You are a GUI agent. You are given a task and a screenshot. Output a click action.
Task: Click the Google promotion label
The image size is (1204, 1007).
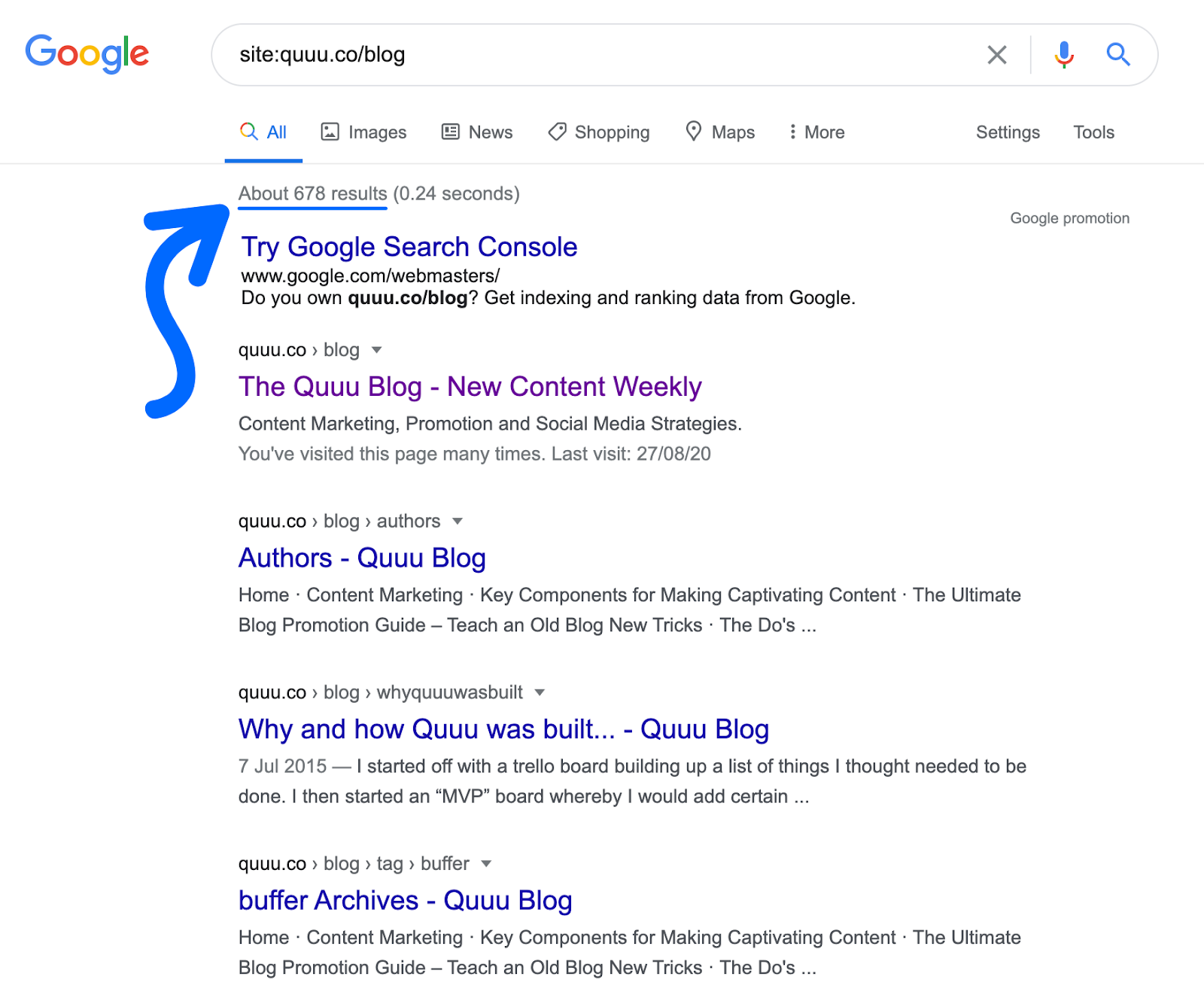tap(1069, 218)
